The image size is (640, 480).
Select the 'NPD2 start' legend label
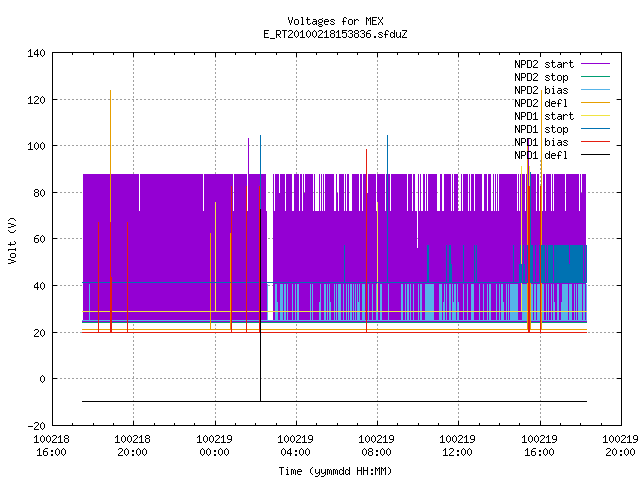click(x=544, y=64)
